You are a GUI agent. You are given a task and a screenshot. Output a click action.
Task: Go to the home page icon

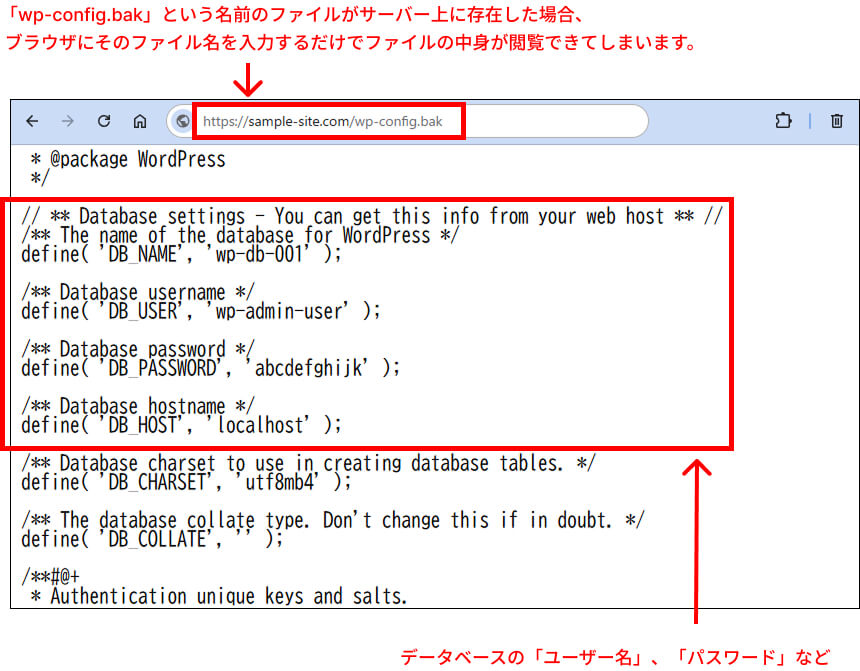(x=140, y=121)
